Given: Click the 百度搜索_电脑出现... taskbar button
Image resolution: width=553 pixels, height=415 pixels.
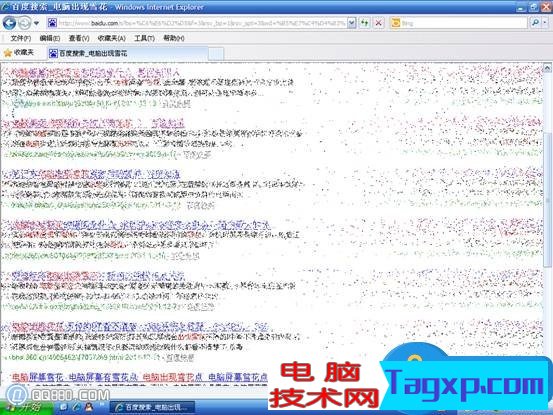Looking at the screenshot, I should (x=152, y=408).
